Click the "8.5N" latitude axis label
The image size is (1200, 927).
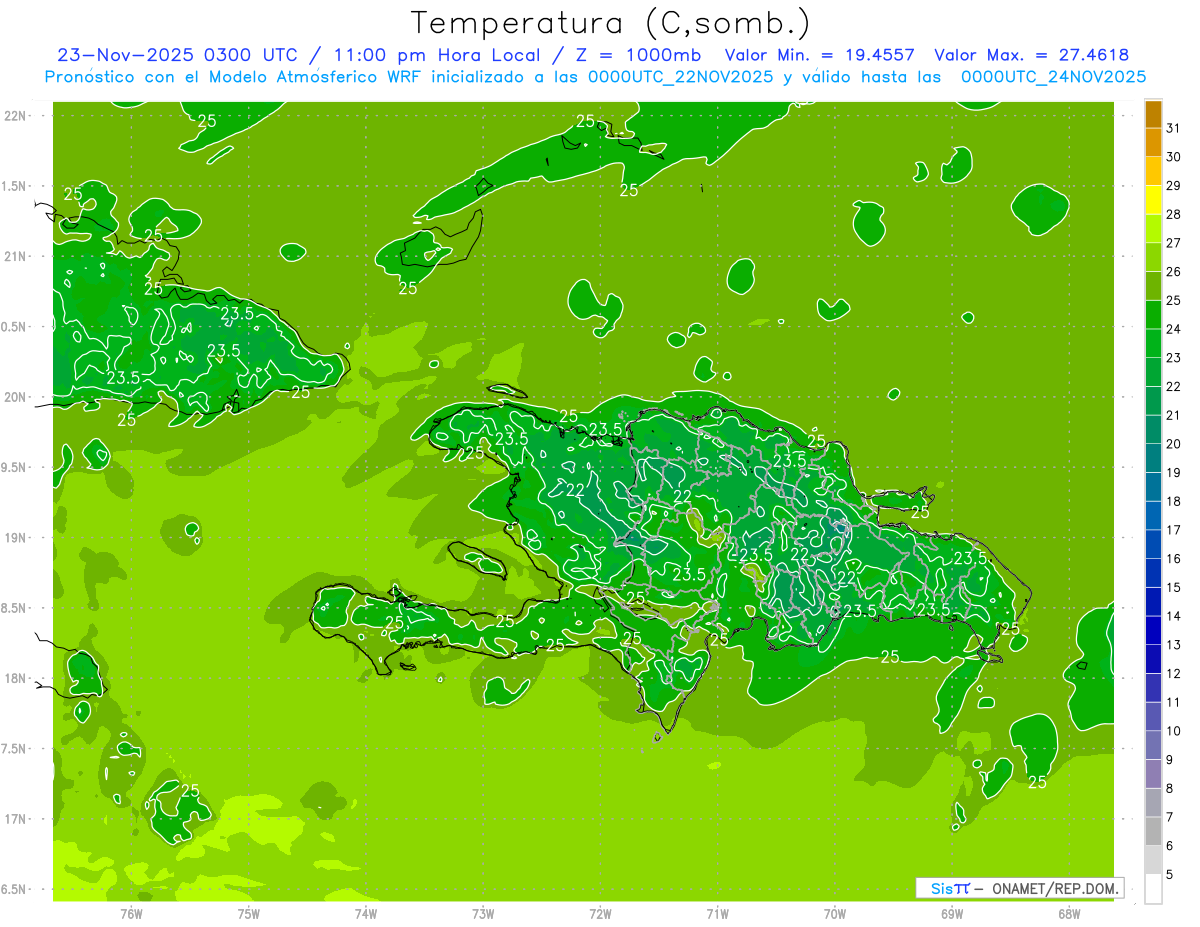coord(15,609)
